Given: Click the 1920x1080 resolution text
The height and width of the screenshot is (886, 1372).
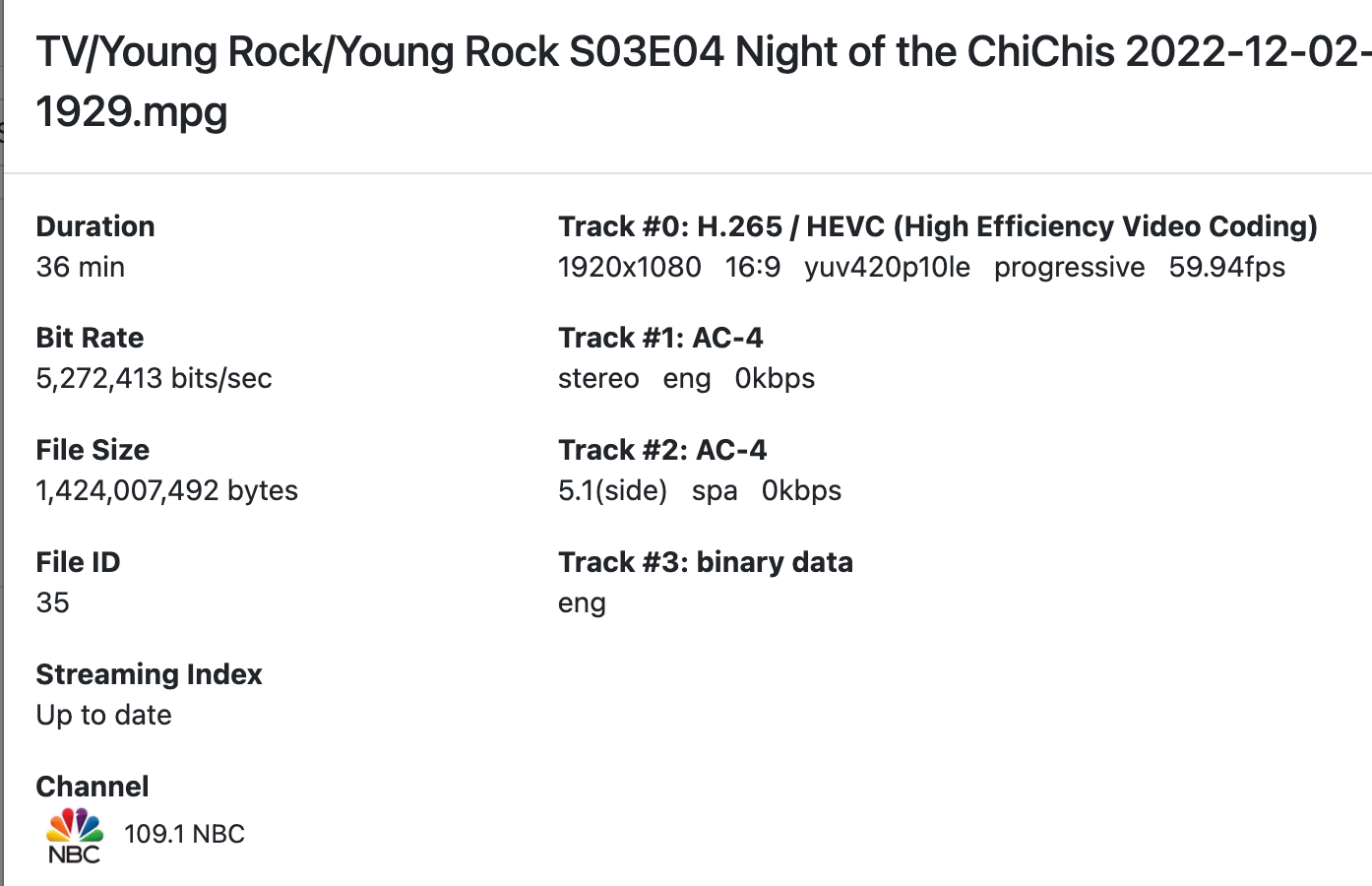Looking at the screenshot, I should pos(630,267).
